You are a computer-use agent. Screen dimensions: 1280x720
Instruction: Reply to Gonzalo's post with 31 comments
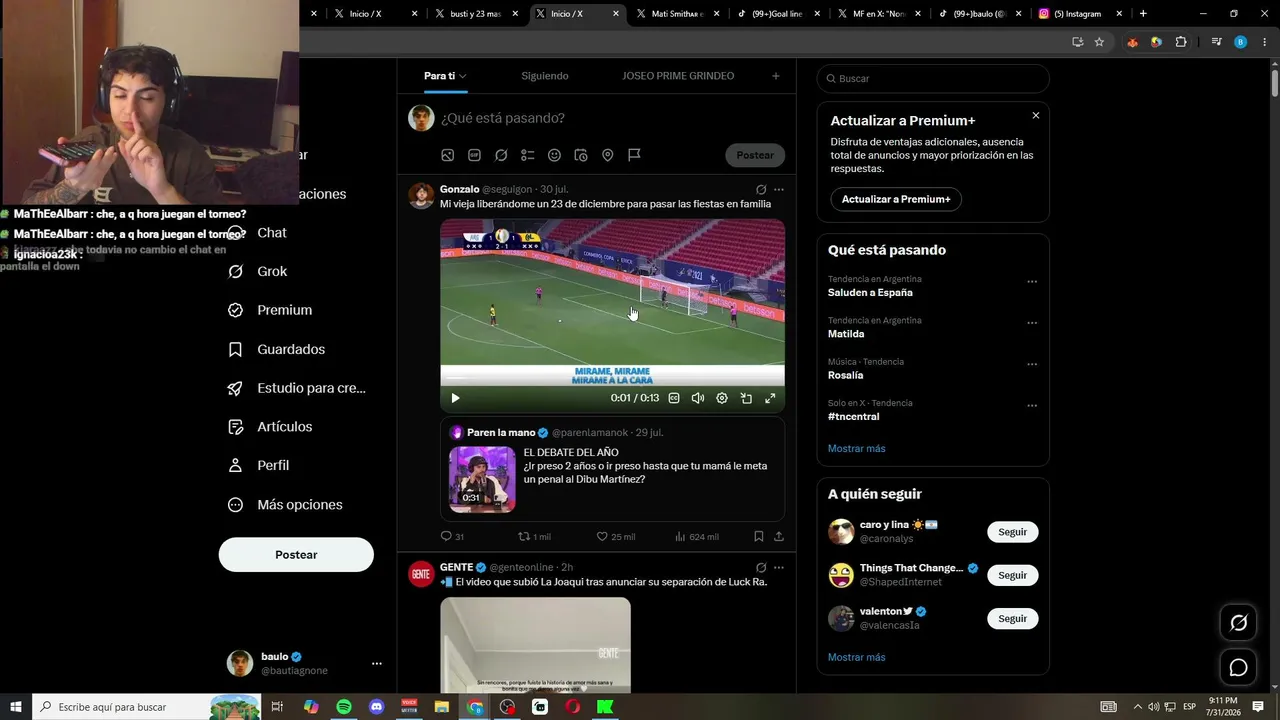click(x=452, y=537)
